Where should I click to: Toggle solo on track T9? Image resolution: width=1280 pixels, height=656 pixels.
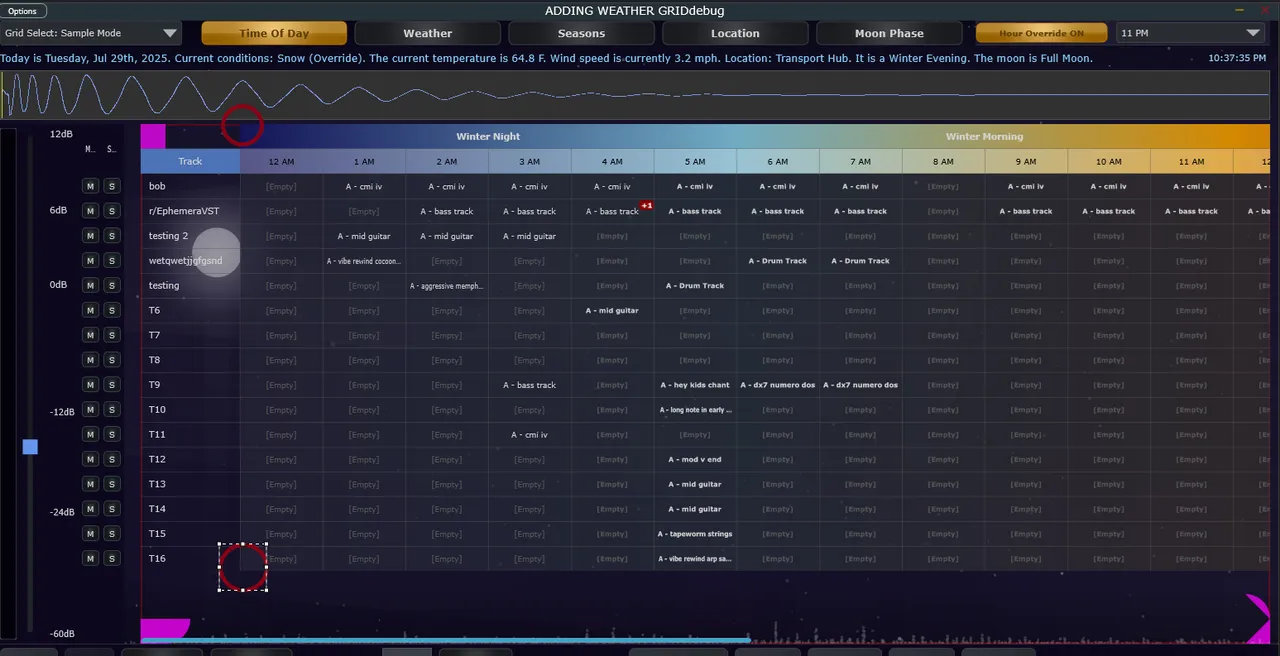pos(112,385)
